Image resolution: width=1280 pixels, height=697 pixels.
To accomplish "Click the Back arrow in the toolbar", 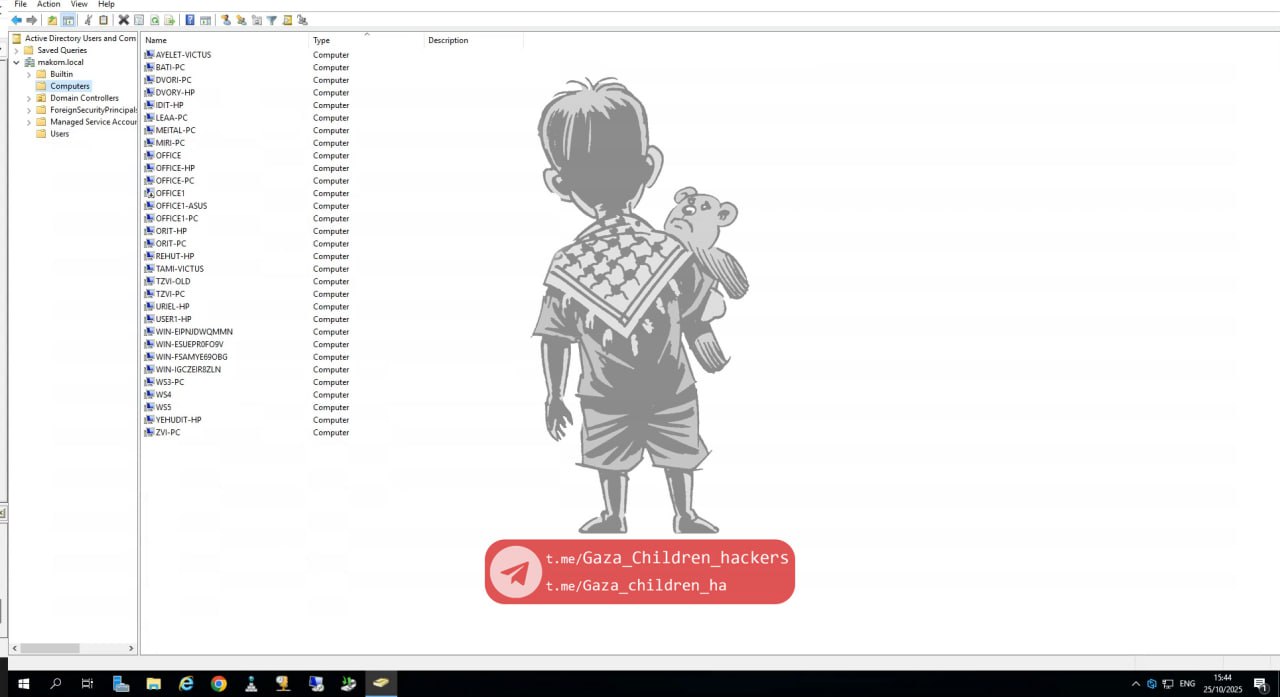I will click(x=16, y=20).
